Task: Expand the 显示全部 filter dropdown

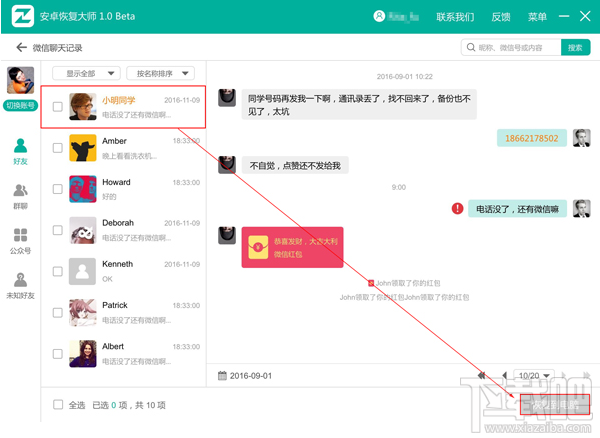Action: (x=86, y=73)
